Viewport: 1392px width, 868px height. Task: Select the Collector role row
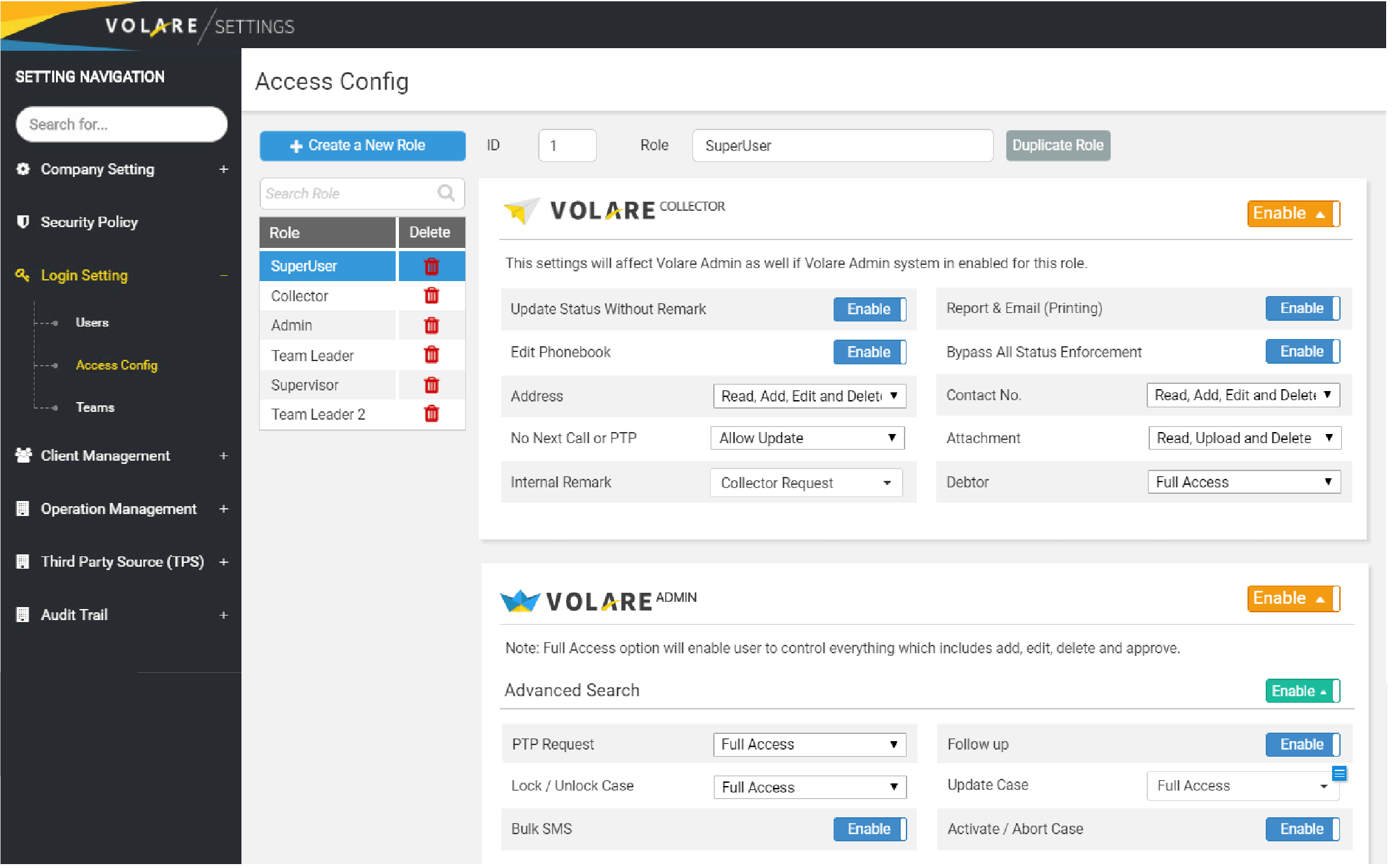tap(329, 296)
